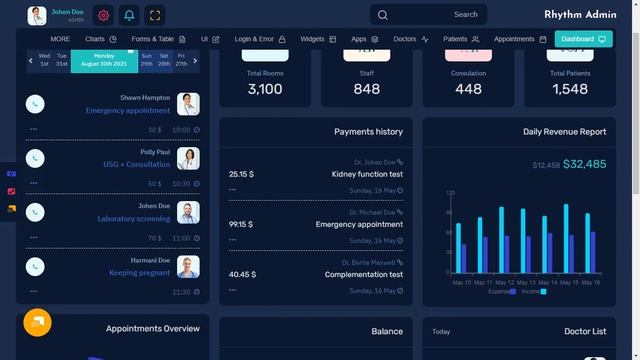Select Wed 1st date

tap(44, 60)
